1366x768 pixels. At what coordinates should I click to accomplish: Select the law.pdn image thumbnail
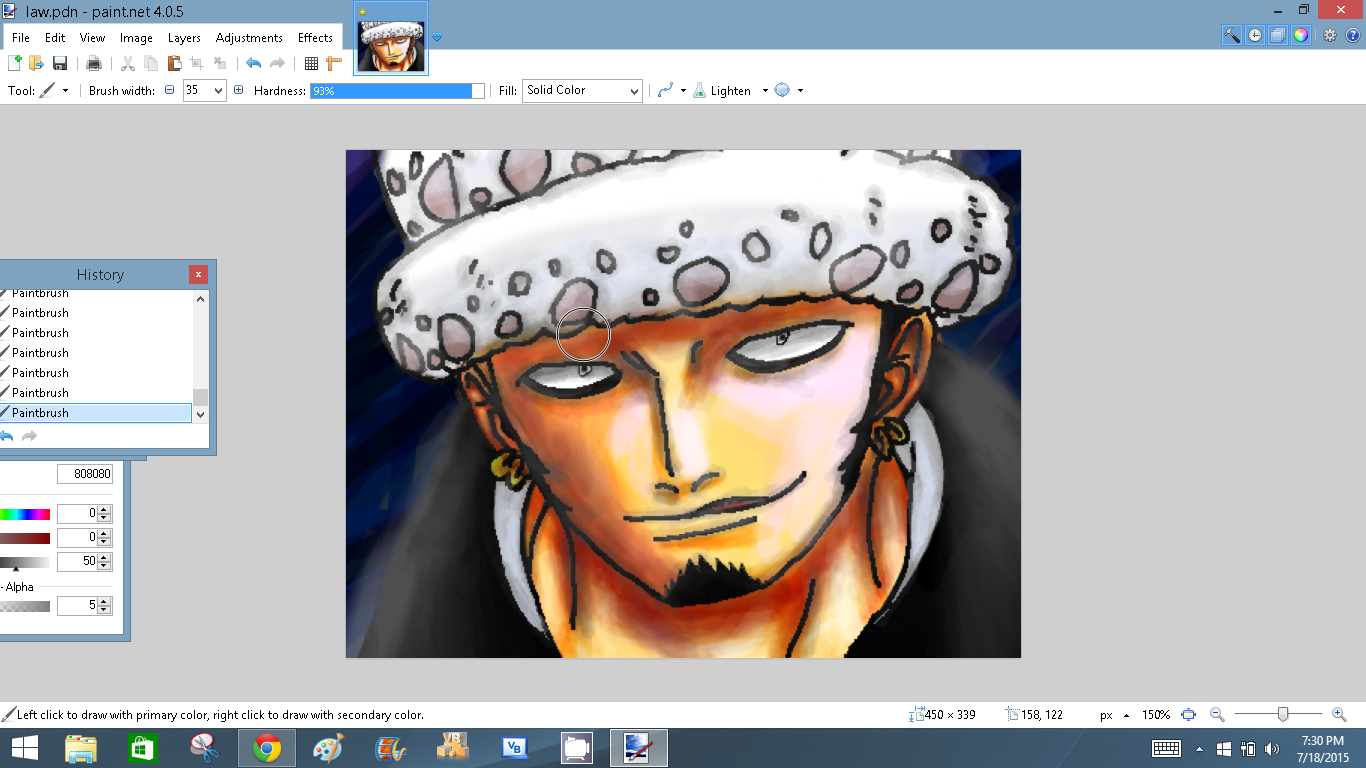point(391,38)
